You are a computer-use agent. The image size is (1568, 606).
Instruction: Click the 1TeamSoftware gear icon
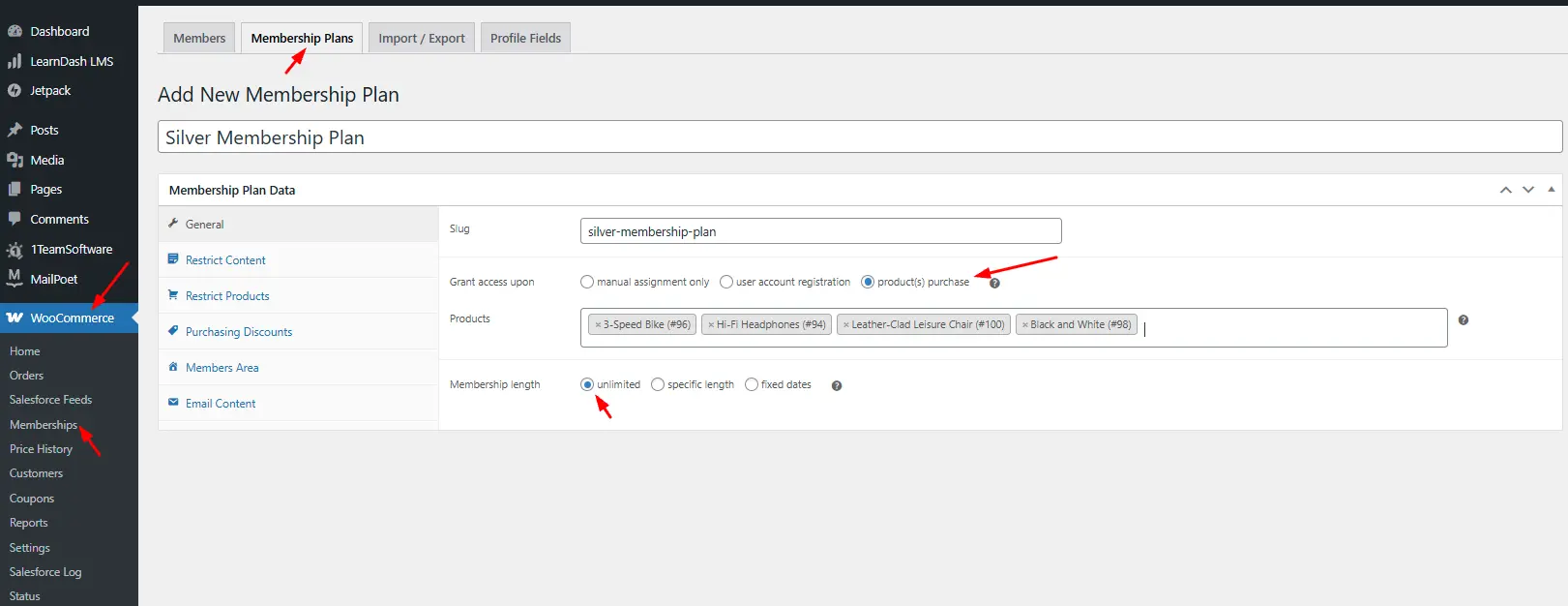15,250
